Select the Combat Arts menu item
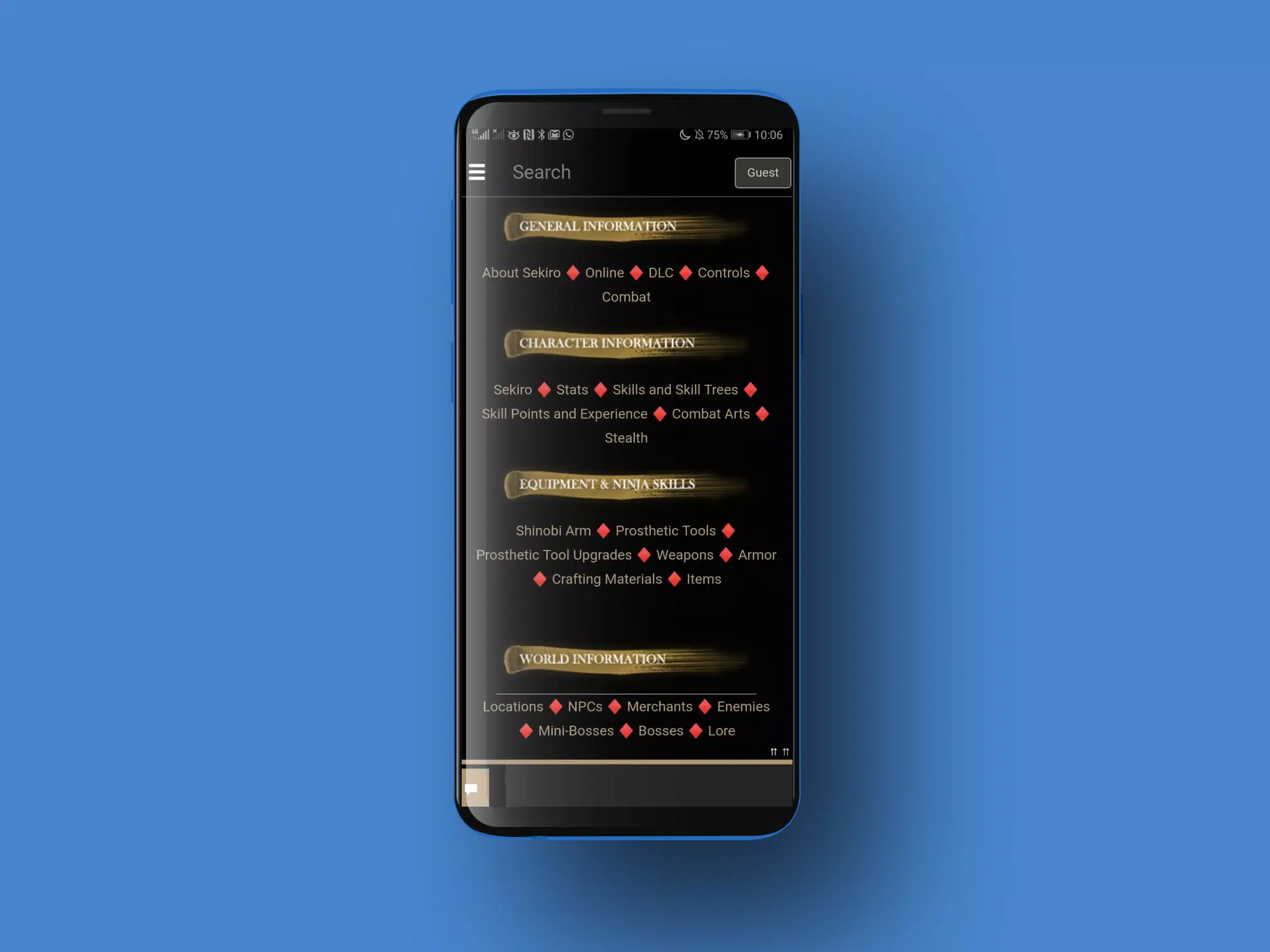1270x952 pixels. click(710, 414)
